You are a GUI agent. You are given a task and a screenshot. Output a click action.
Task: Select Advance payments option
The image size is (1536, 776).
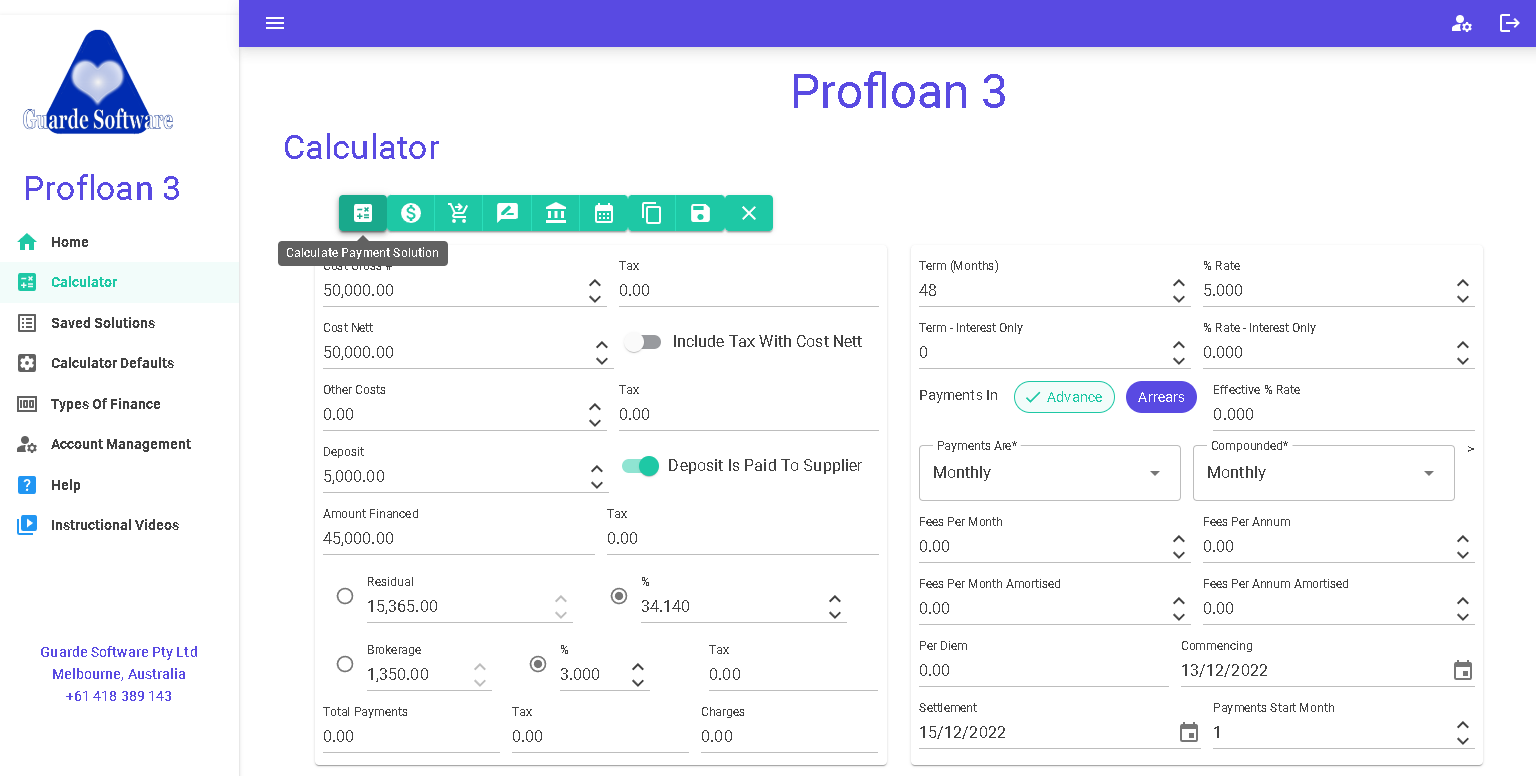(1064, 397)
